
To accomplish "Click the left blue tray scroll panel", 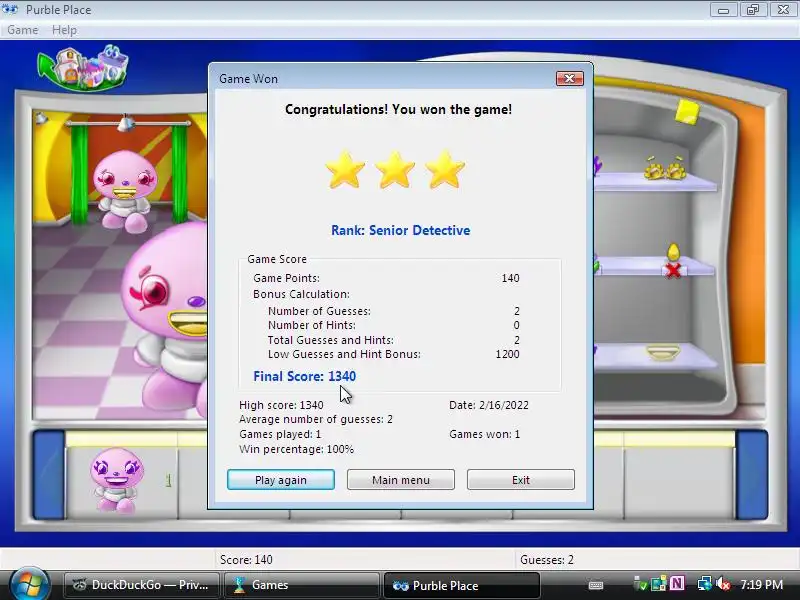I will coord(49,474).
